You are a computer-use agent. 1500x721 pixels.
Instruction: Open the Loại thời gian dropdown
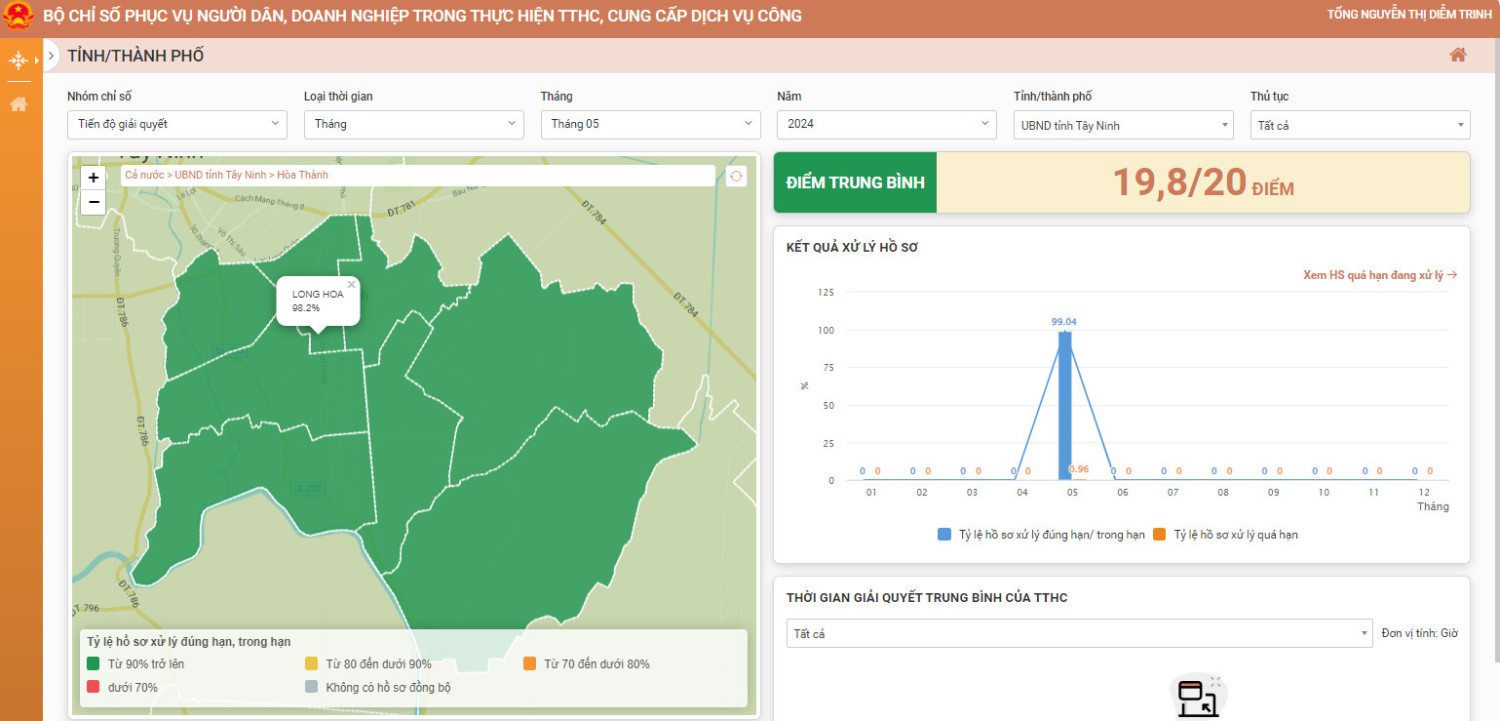tap(414, 124)
